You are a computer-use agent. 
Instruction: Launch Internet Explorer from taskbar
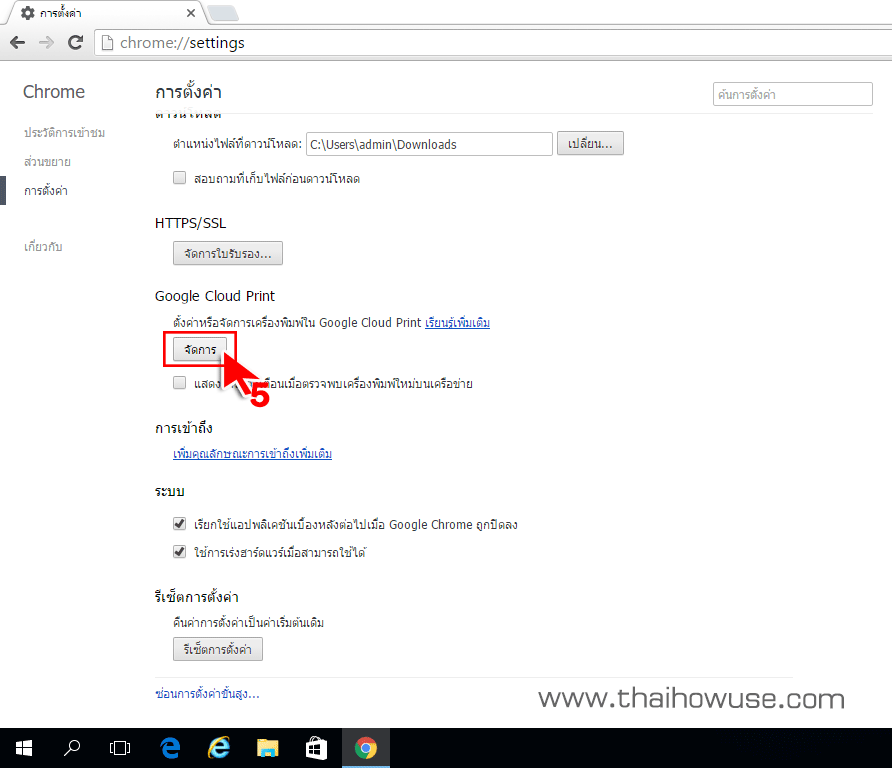click(218, 748)
